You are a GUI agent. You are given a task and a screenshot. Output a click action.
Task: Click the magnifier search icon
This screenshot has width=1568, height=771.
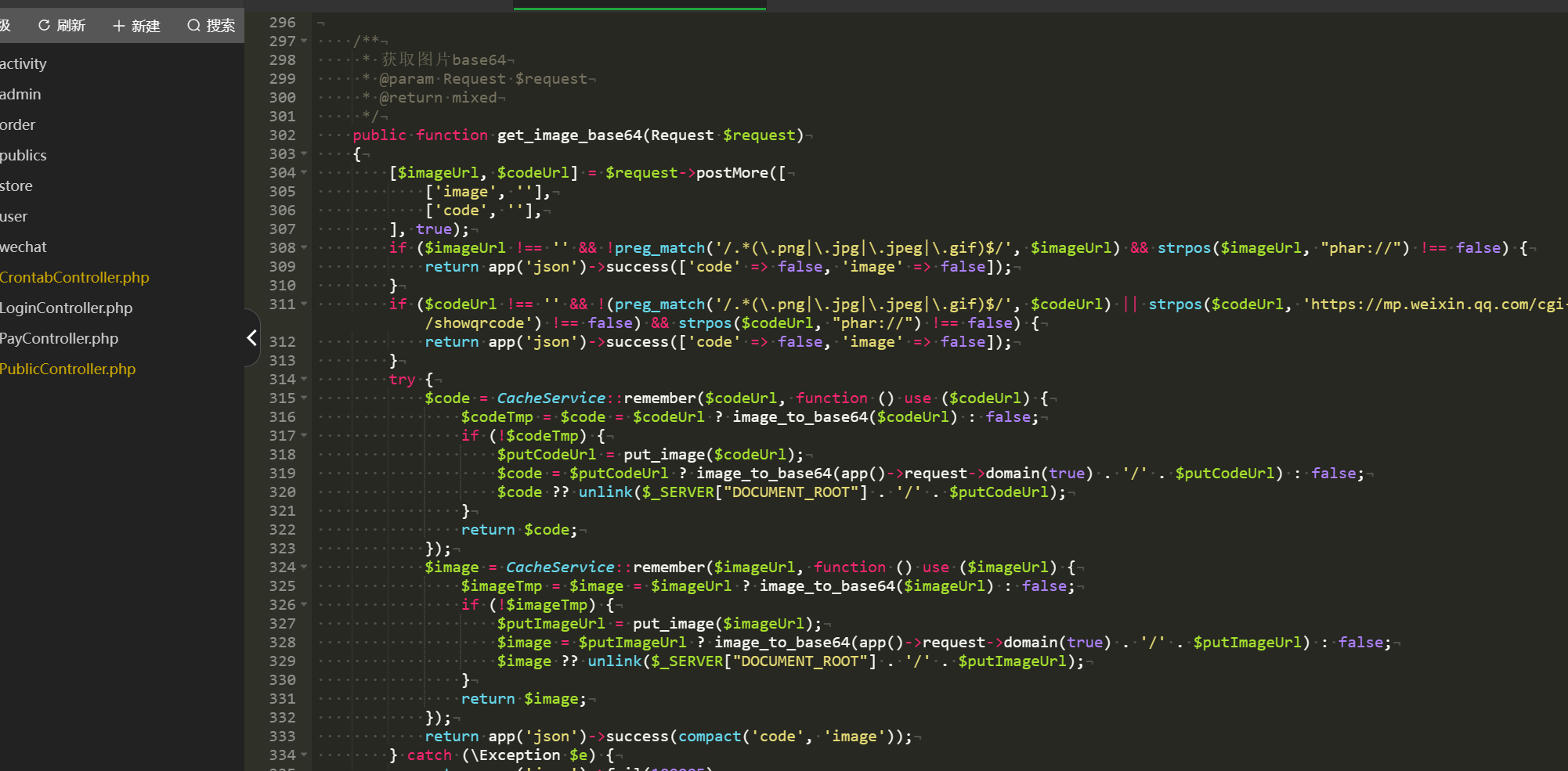pos(193,26)
